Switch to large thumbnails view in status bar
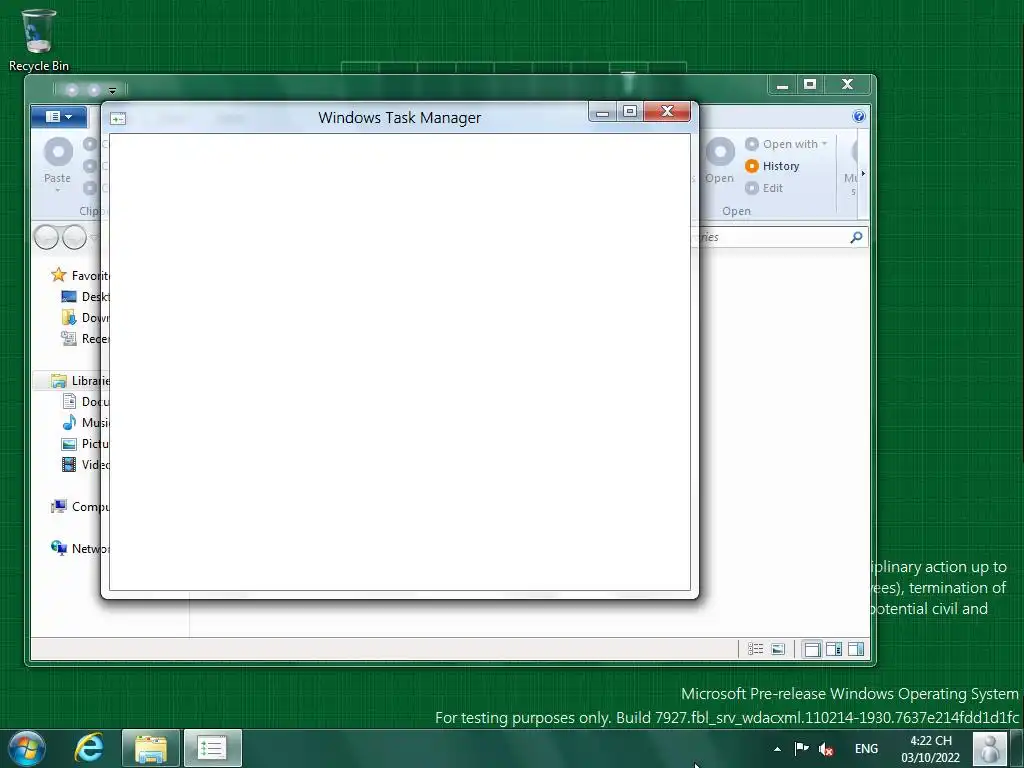Image resolution: width=1024 pixels, height=768 pixels. (778, 648)
